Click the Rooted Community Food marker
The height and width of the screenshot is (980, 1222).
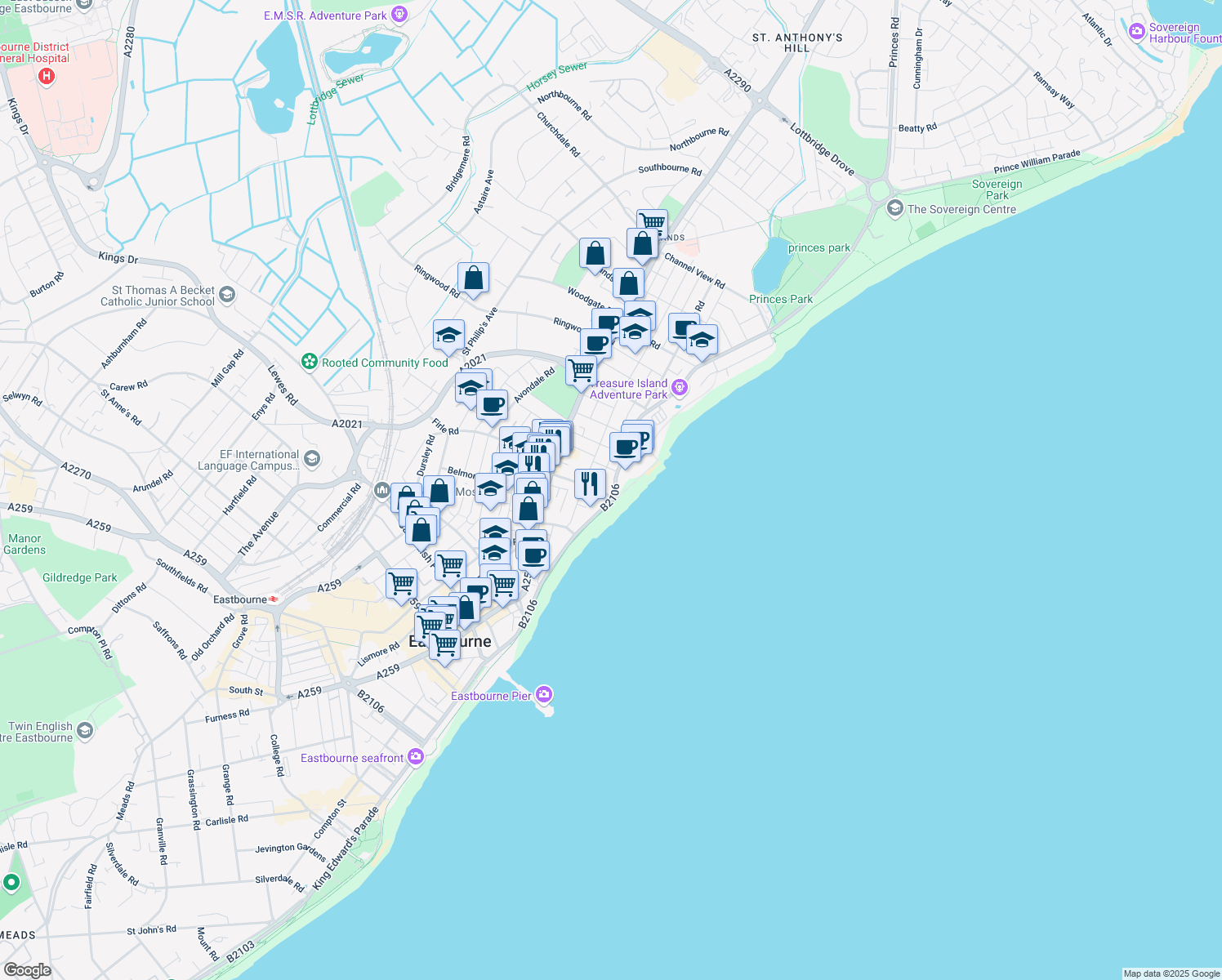point(309,362)
